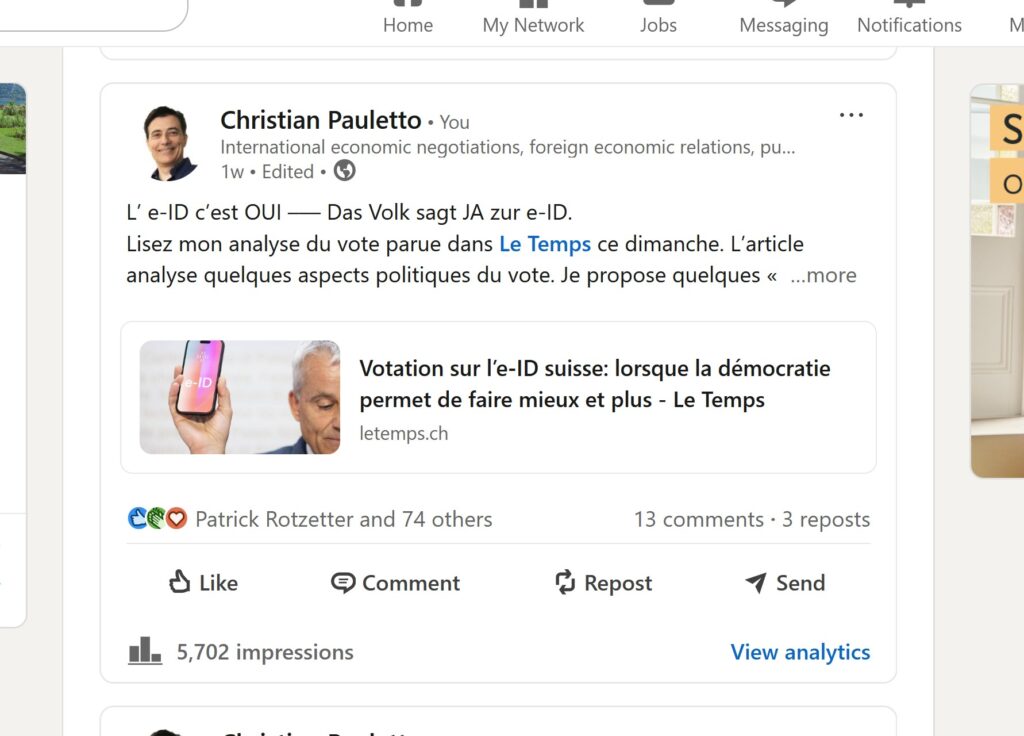Open the Le Temps article preview thumbnail
Screen dimensions: 1024x736
point(239,396)
